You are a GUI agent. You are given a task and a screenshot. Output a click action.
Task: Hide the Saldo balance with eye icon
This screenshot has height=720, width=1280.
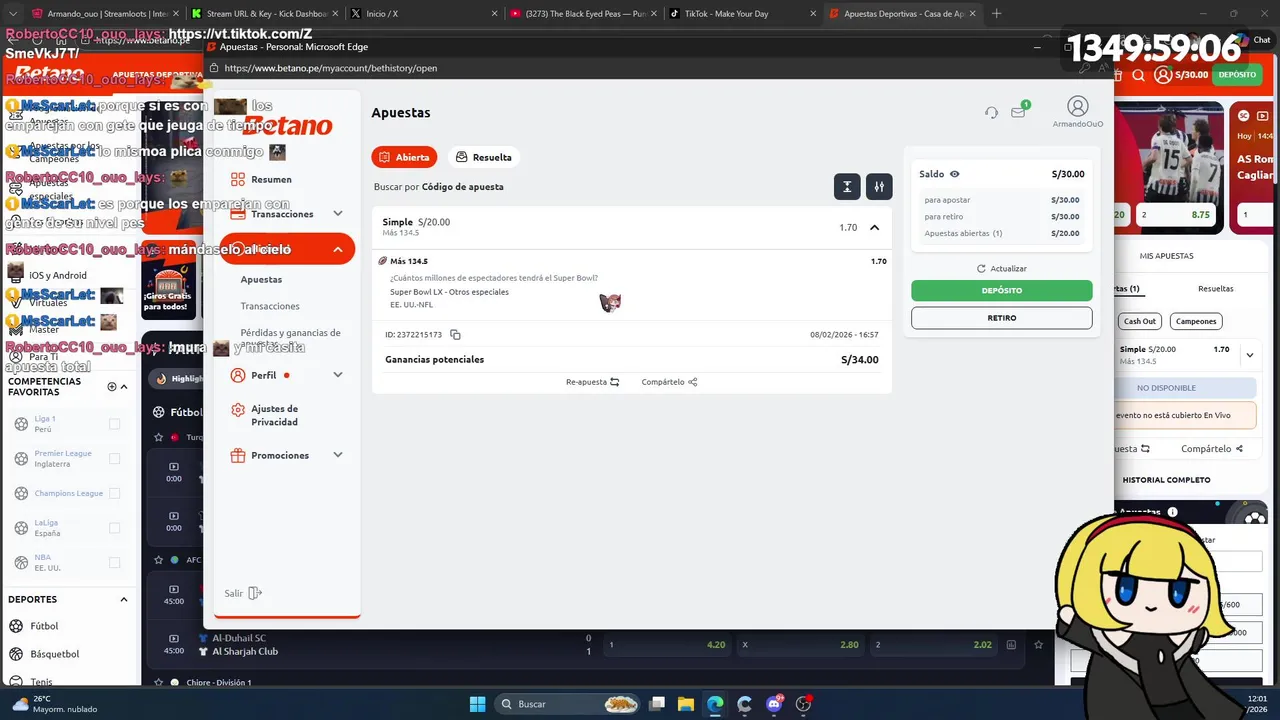pyautogui.click(x=954, y=174)
